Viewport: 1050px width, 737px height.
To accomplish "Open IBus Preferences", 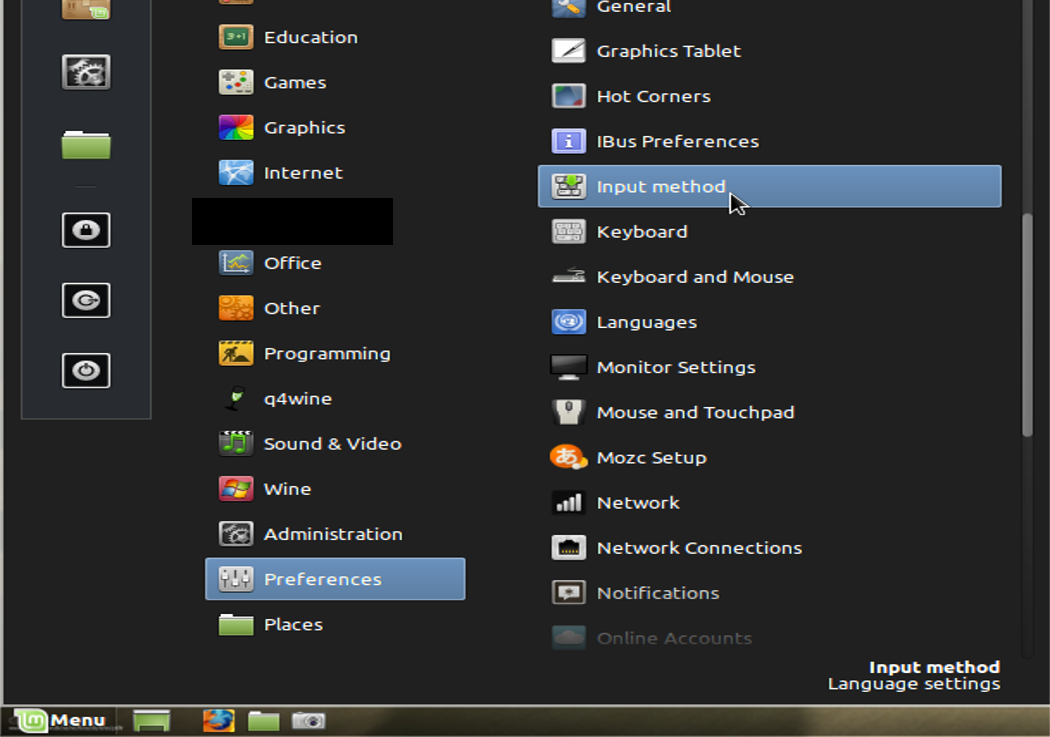I will pos(769,141).
